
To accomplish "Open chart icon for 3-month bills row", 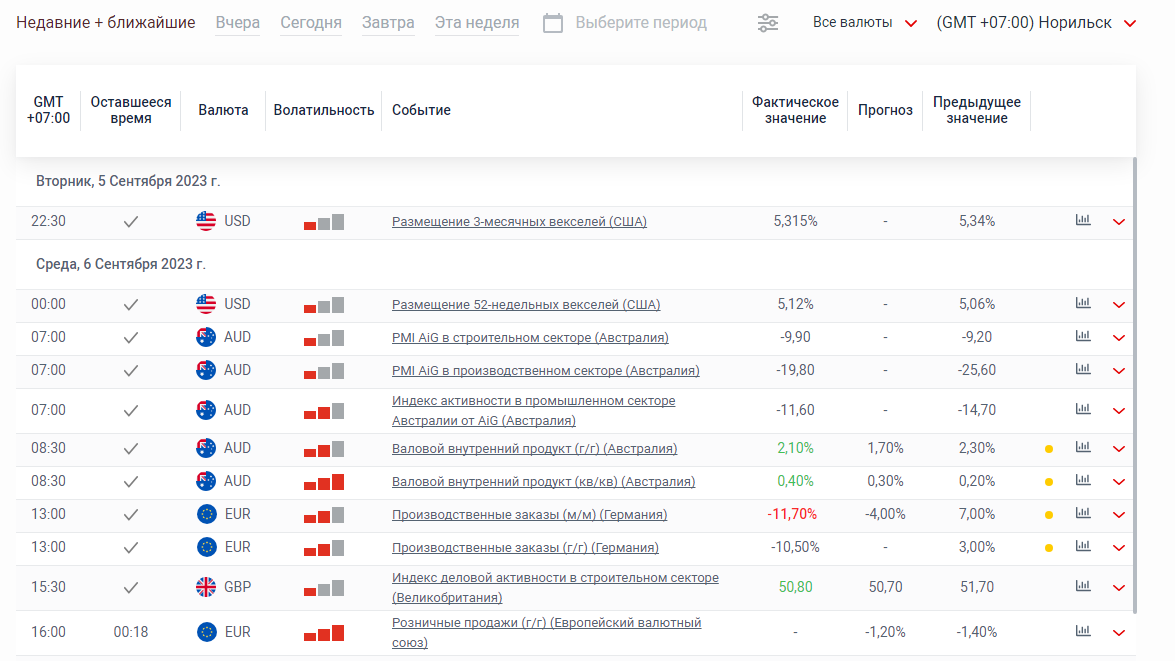I will click(x=1083, y=220).
